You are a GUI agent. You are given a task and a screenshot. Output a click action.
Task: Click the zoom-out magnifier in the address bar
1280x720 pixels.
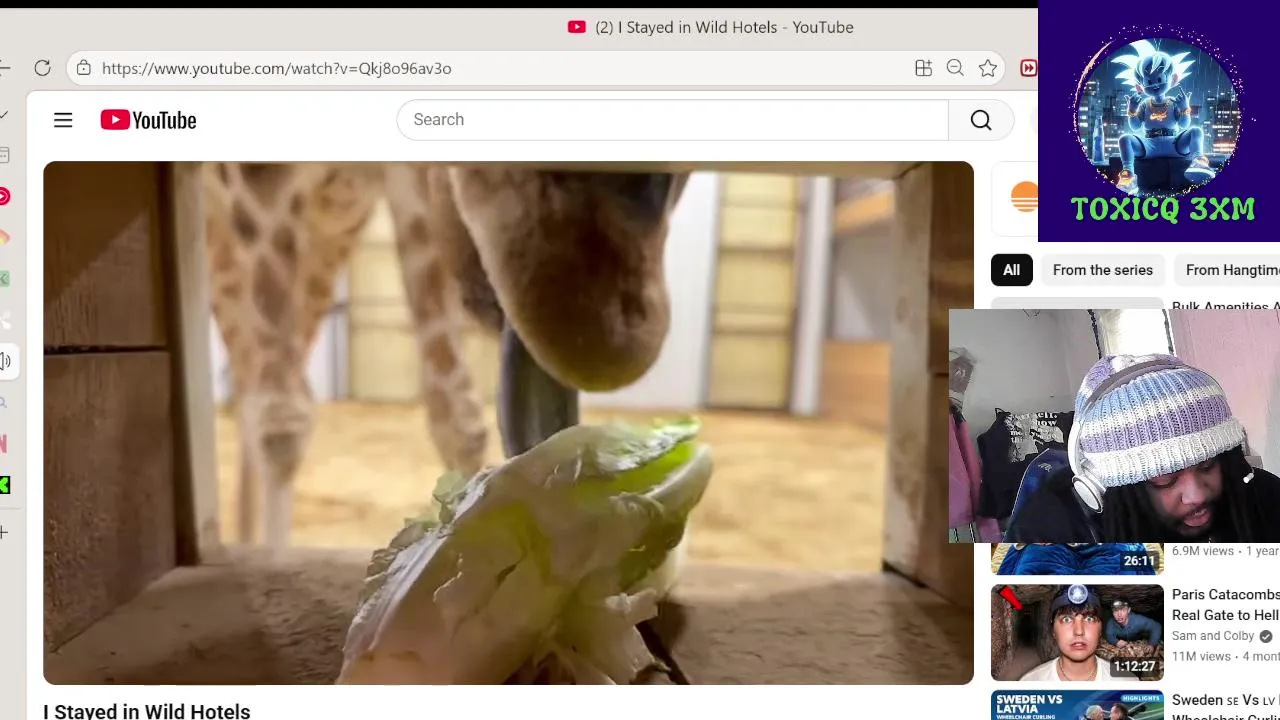(955, 68)
